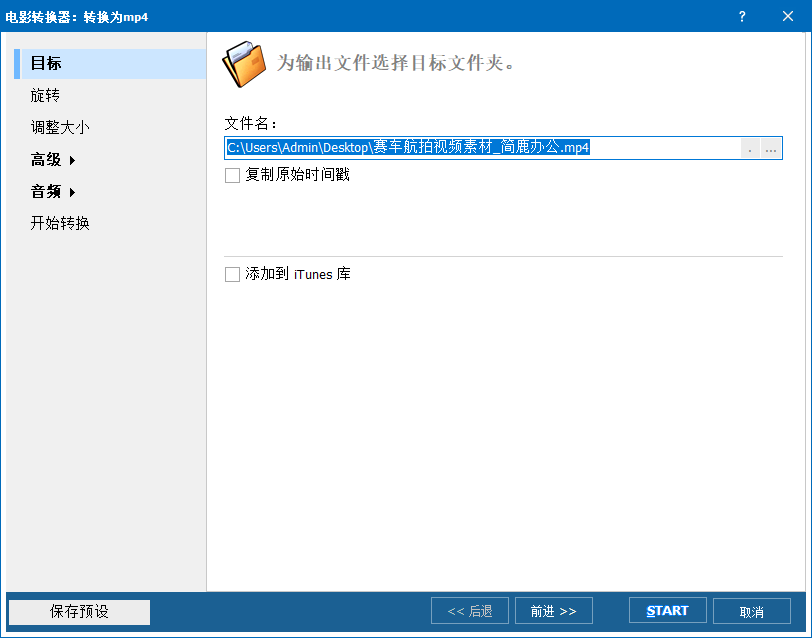The height and width of the screenshot is (638, 812).
Task: Expand the 高级 section in the sidebar
Action: tap(47, 159)
